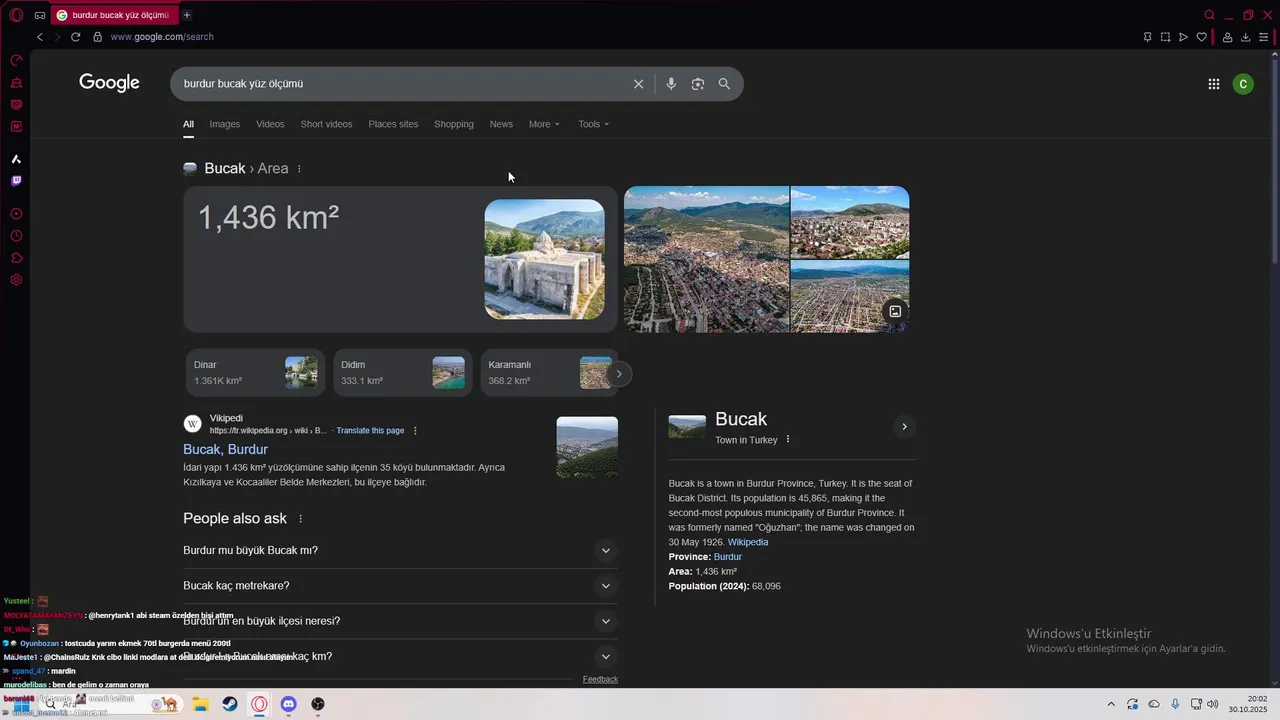Open Google apps grid
The width and height of the screenshot is (1280, 720).
[x=1214, y=84]
